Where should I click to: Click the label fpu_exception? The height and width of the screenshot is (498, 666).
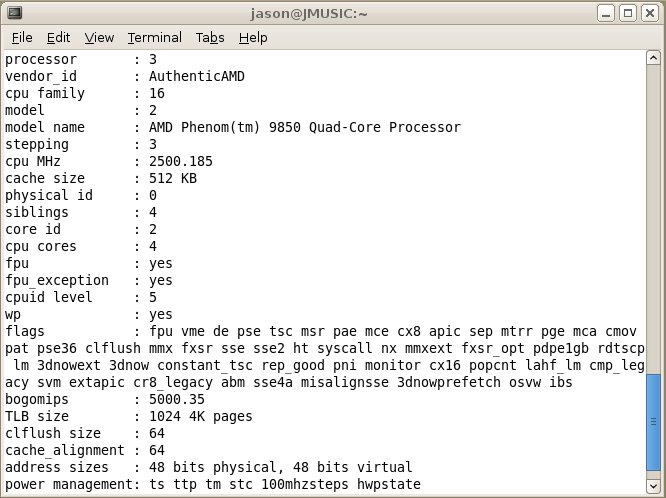[57, 280]
